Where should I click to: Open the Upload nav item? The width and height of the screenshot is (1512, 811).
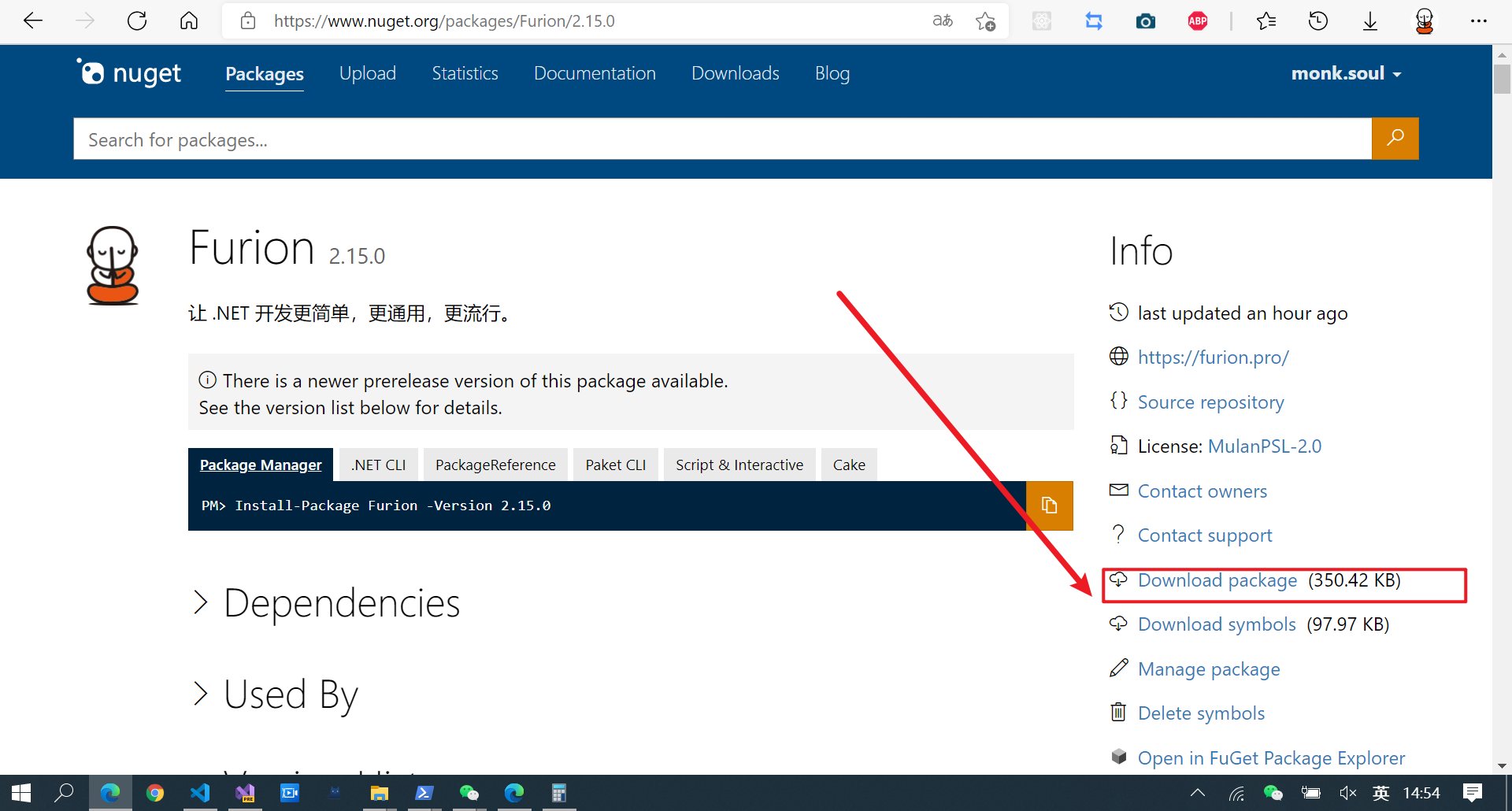click(368, 73)
